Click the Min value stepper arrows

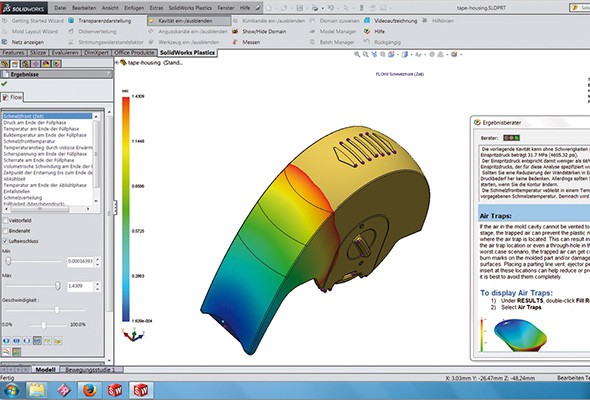[97, 261]
